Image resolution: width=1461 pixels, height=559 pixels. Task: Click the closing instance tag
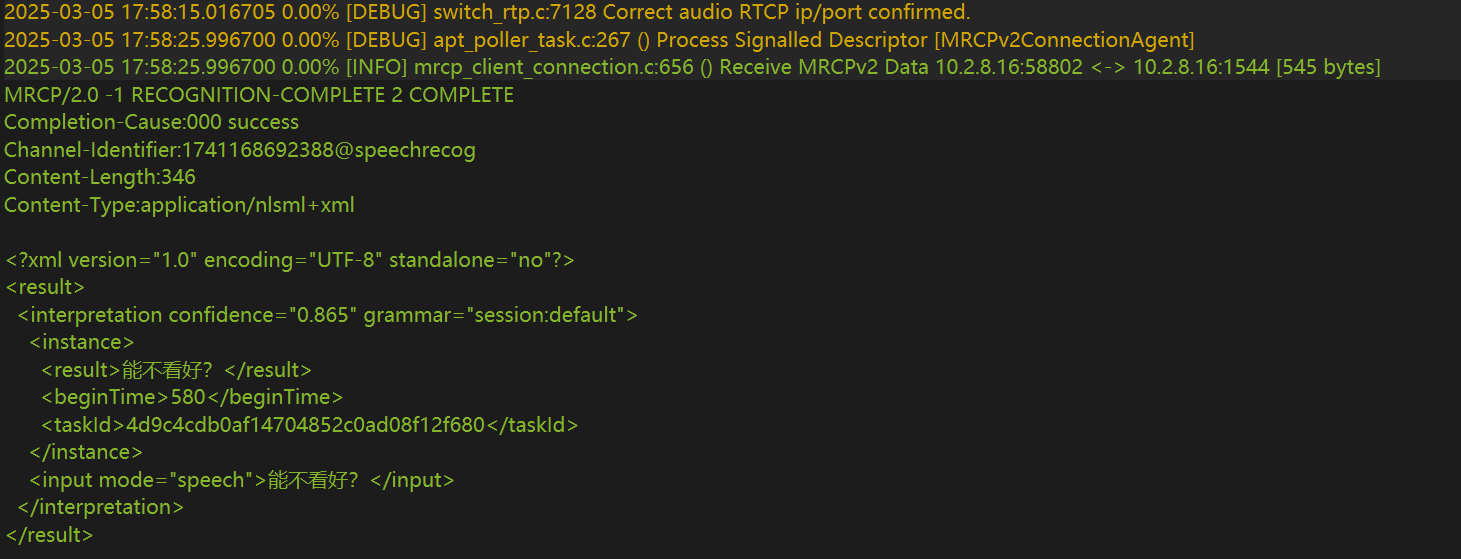pos(86,452)
